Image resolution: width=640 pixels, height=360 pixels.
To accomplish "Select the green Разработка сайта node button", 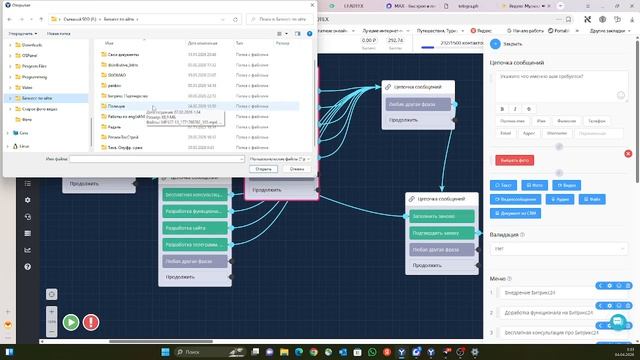I will coord(195,228).
